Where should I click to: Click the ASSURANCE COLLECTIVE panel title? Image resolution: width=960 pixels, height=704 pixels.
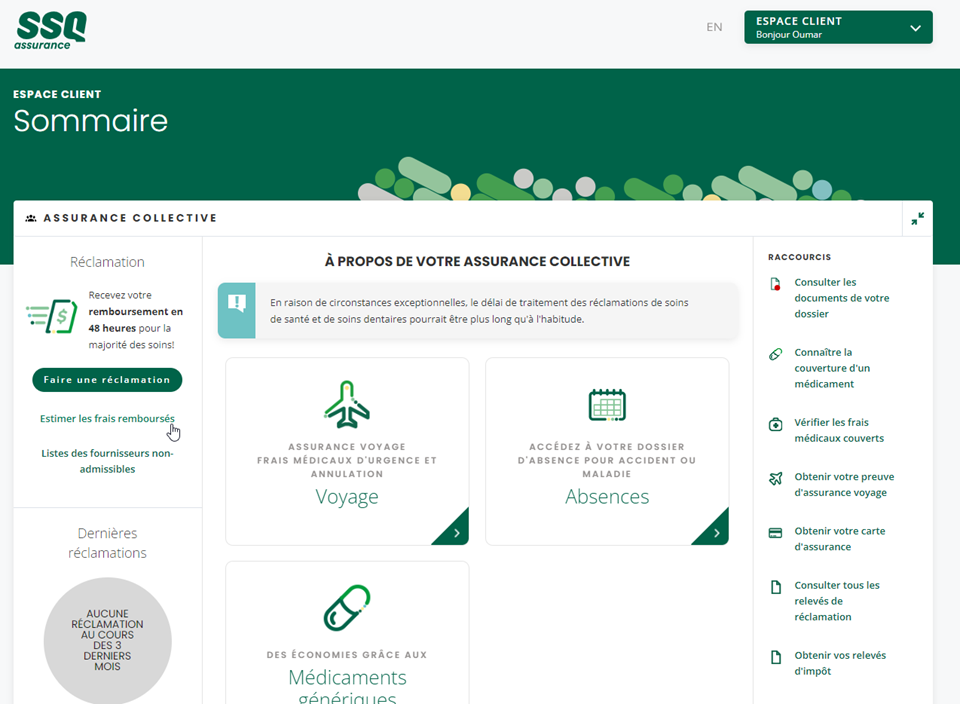click(x=130, y=218)
